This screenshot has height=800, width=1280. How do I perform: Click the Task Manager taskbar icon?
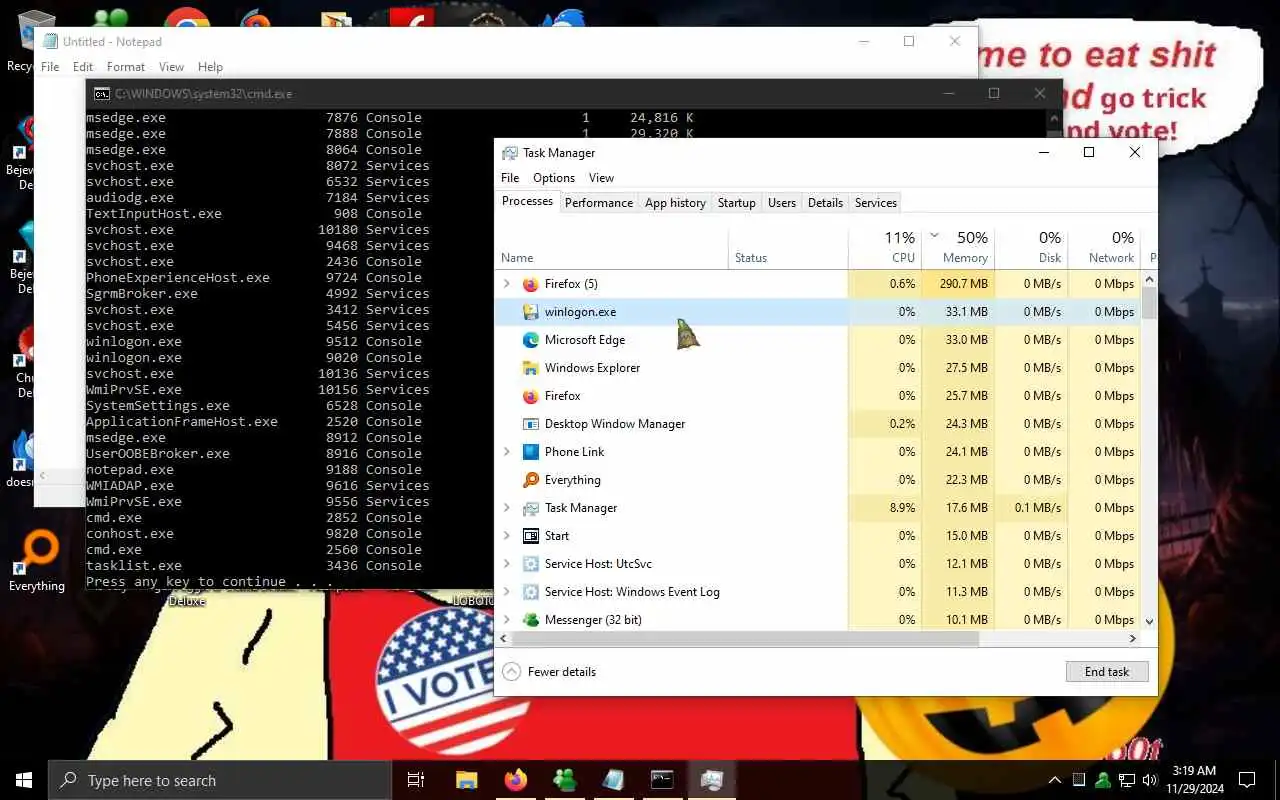711,780
